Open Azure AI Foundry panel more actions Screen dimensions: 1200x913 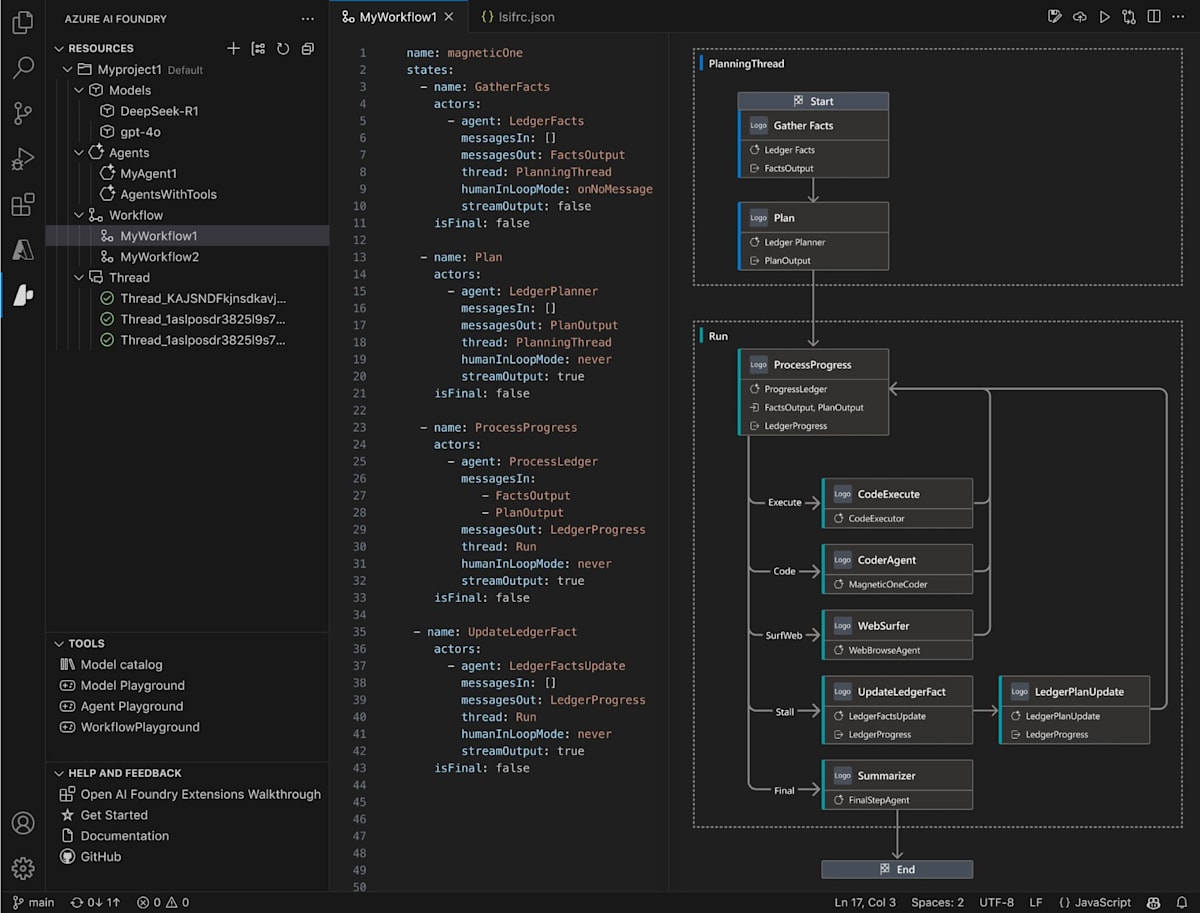coord(307,19)
